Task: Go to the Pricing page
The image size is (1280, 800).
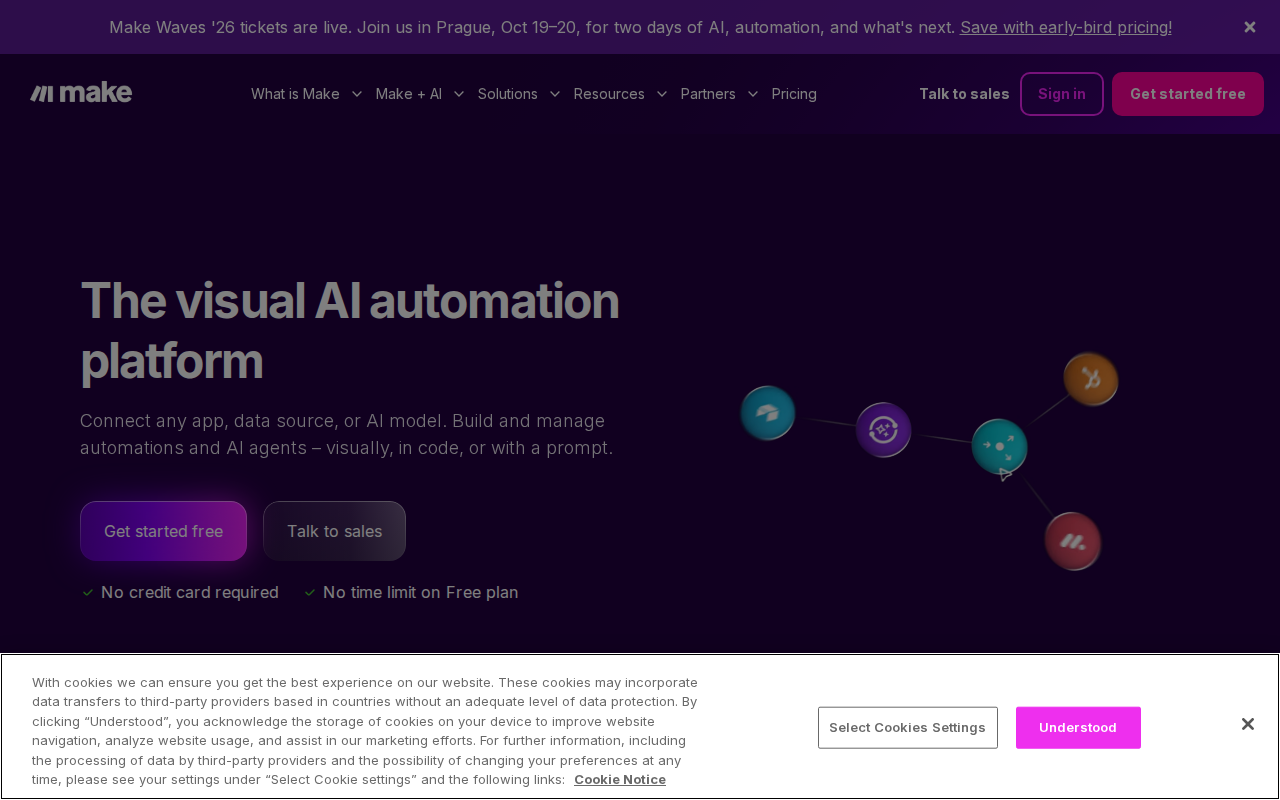Action: click(794, 94)
